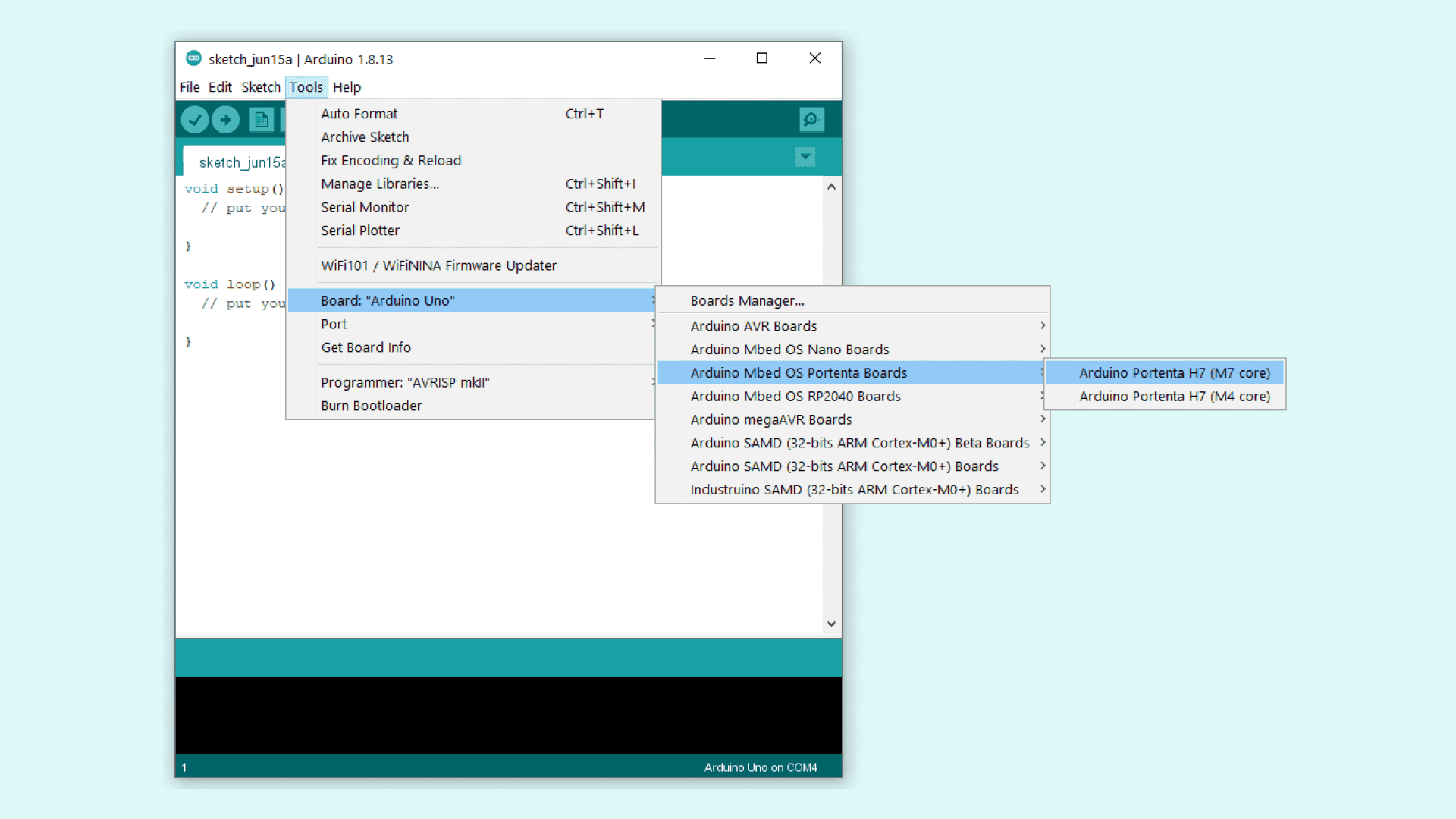Select Arduino Portenta H7 (M4 core)

pos(1174,397)
